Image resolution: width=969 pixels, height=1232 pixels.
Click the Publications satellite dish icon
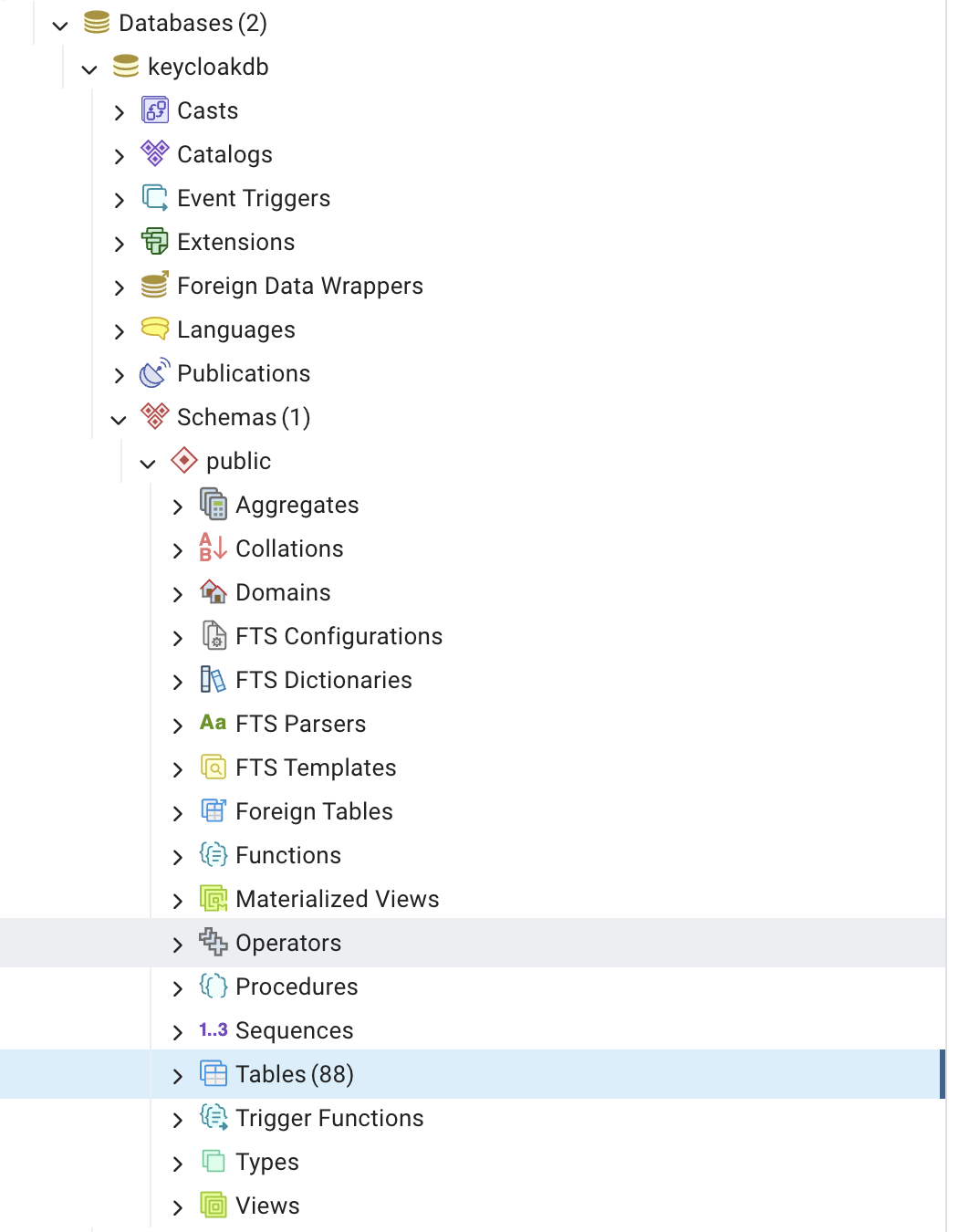(x=155, y=373)
